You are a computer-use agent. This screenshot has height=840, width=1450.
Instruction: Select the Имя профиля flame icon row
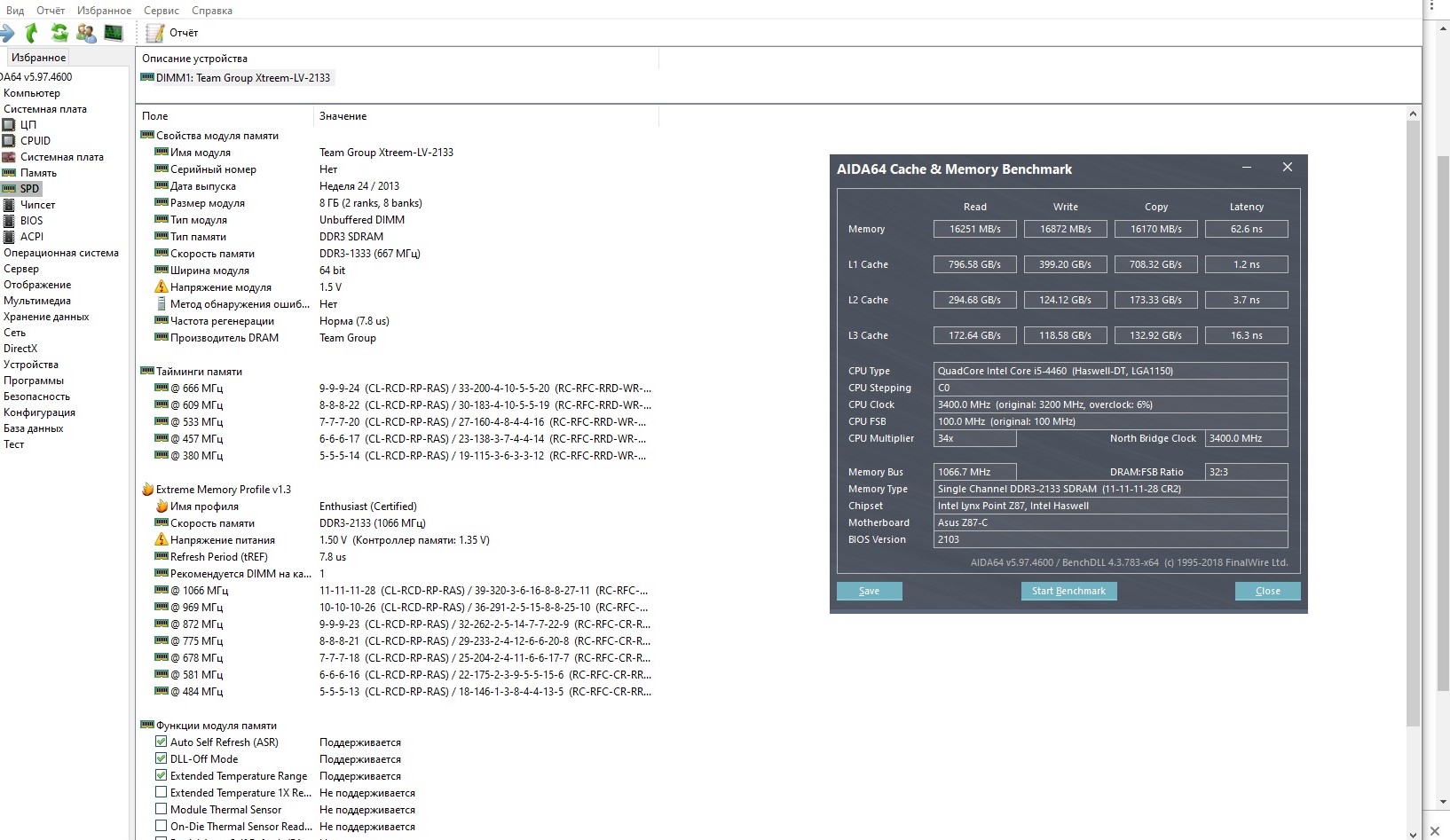pos(197,506)
